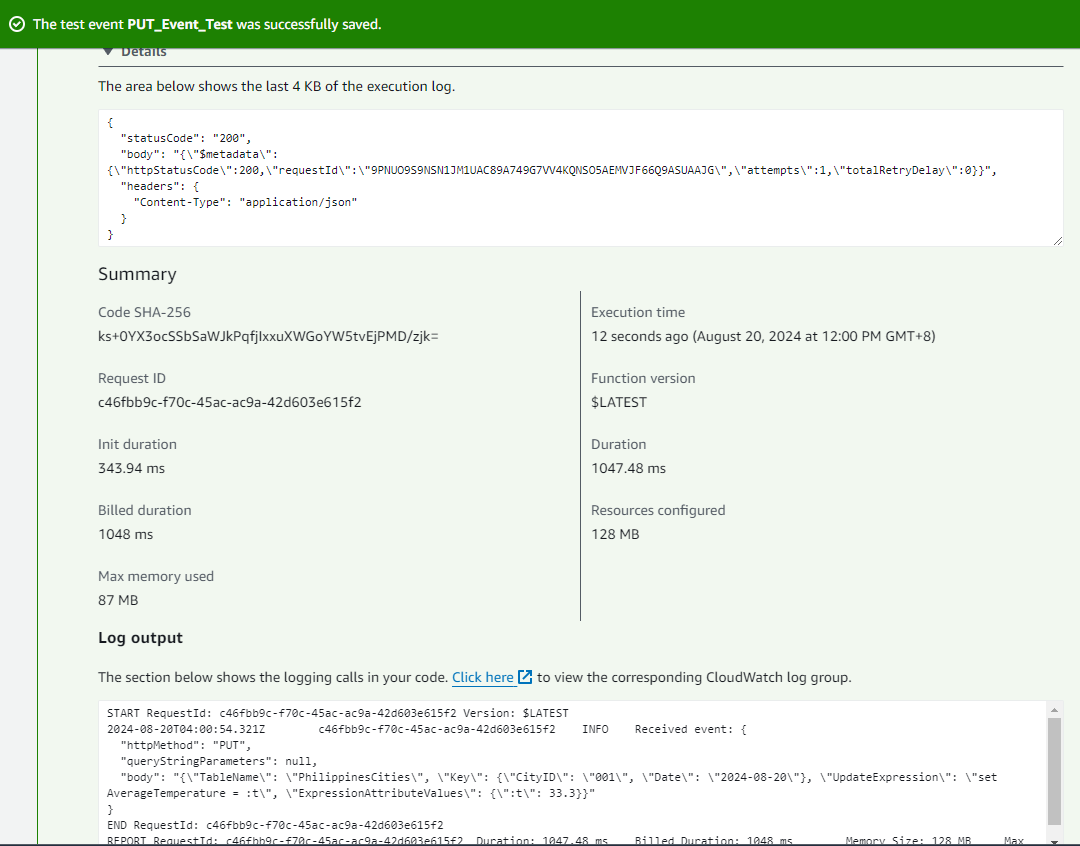Click the Request ID value in Summary
Image resolution: width=1080 pixels, height=846 pixels.
[x=229, y=402]
